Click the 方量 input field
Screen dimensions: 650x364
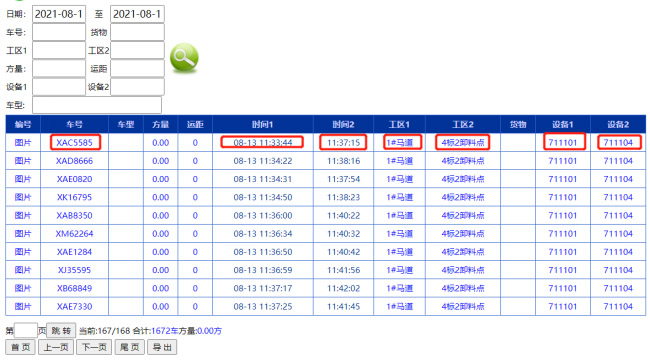59,69
